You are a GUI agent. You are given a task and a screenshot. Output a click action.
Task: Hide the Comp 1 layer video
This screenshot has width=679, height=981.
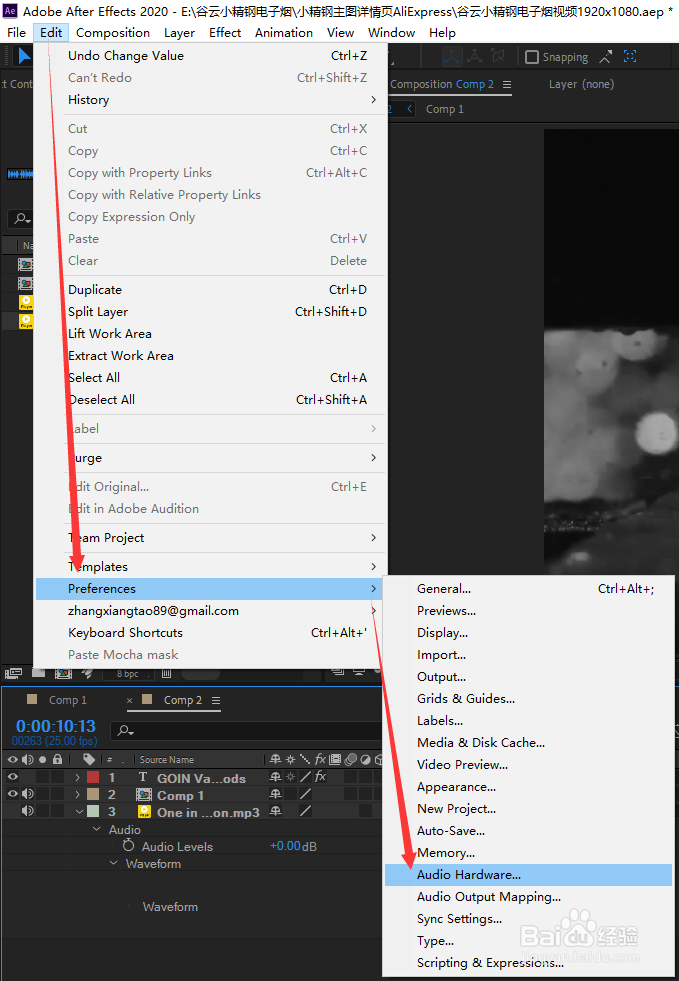[13, 794]
